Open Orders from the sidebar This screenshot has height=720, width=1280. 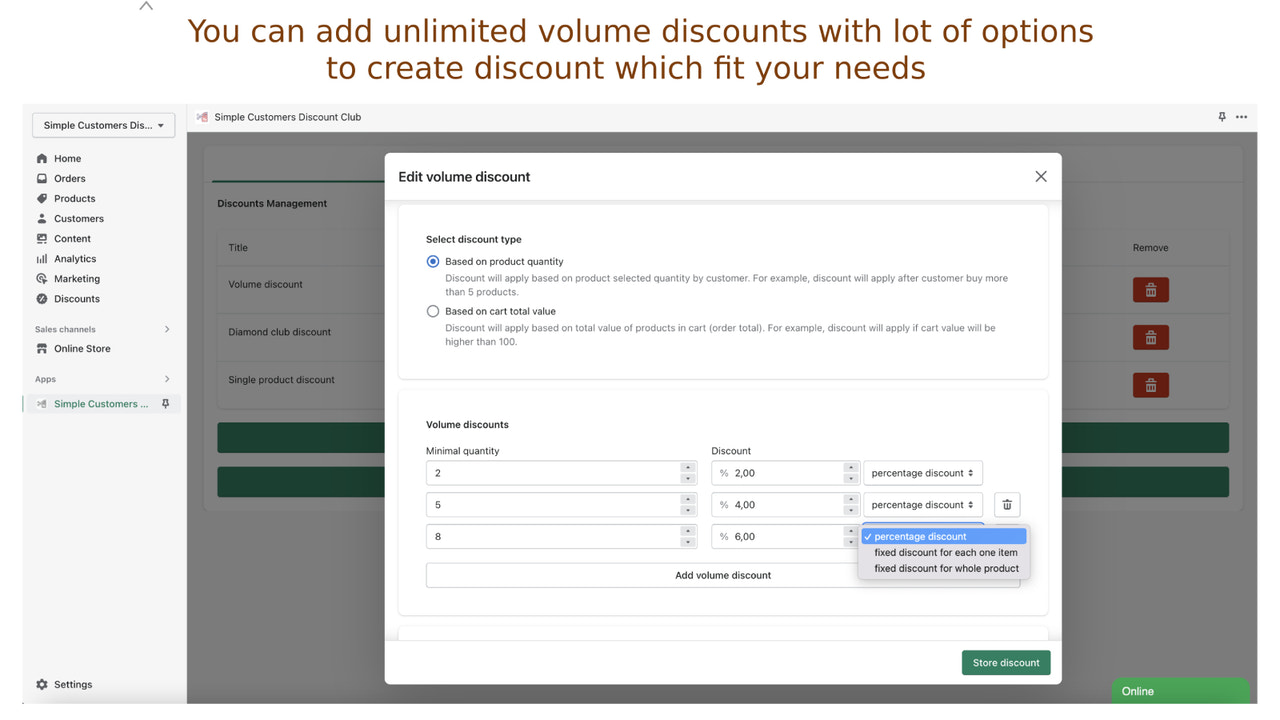(x=68, y=178)
